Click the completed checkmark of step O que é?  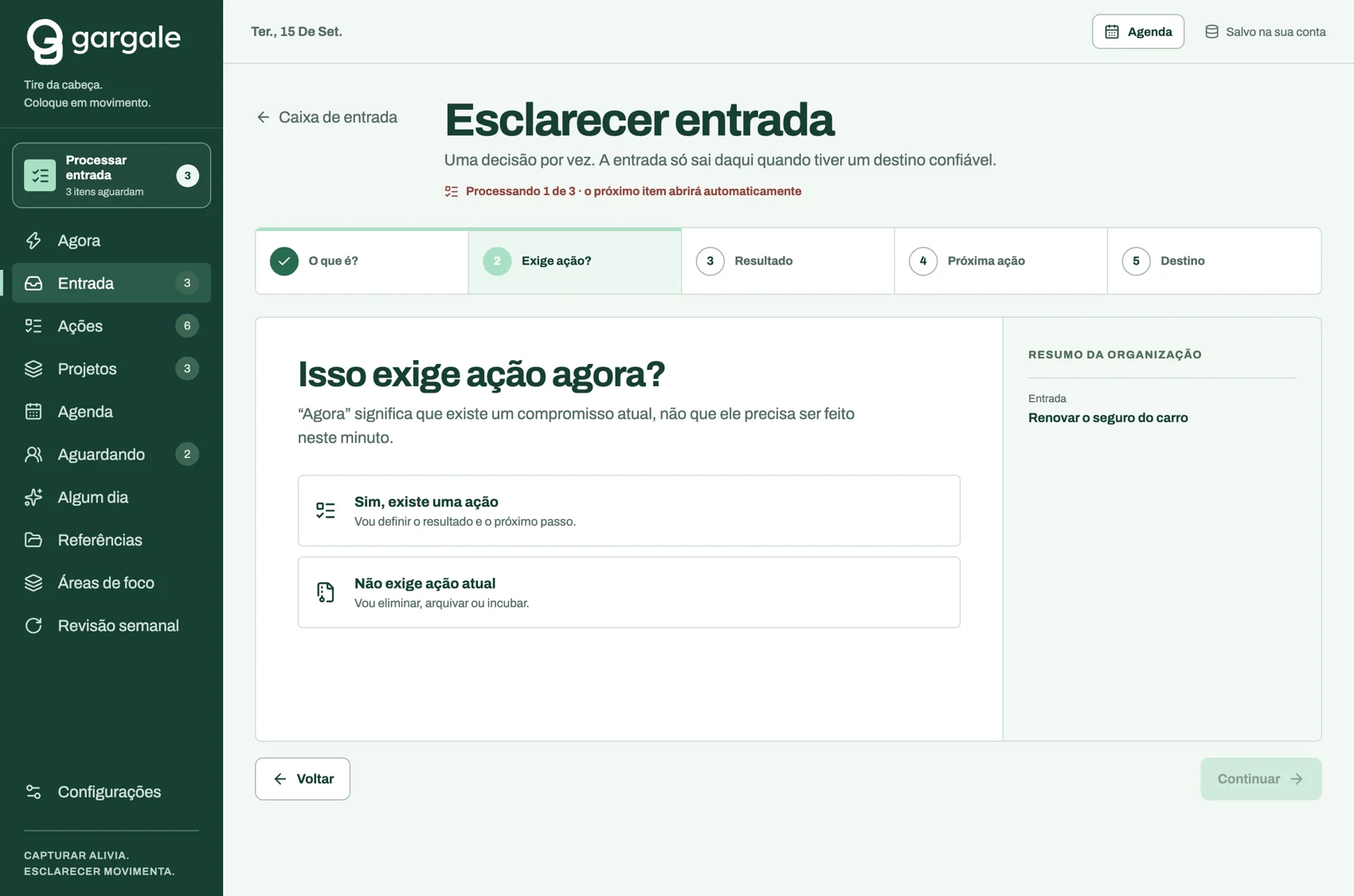coord(284,261)
